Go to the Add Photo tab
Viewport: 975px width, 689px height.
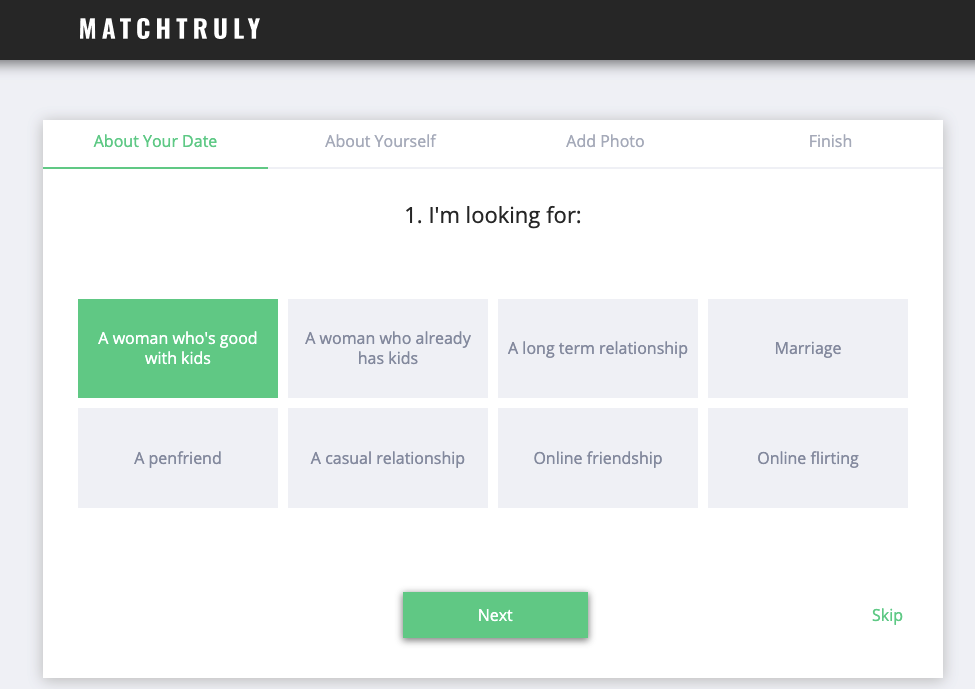tap(605, 142)
